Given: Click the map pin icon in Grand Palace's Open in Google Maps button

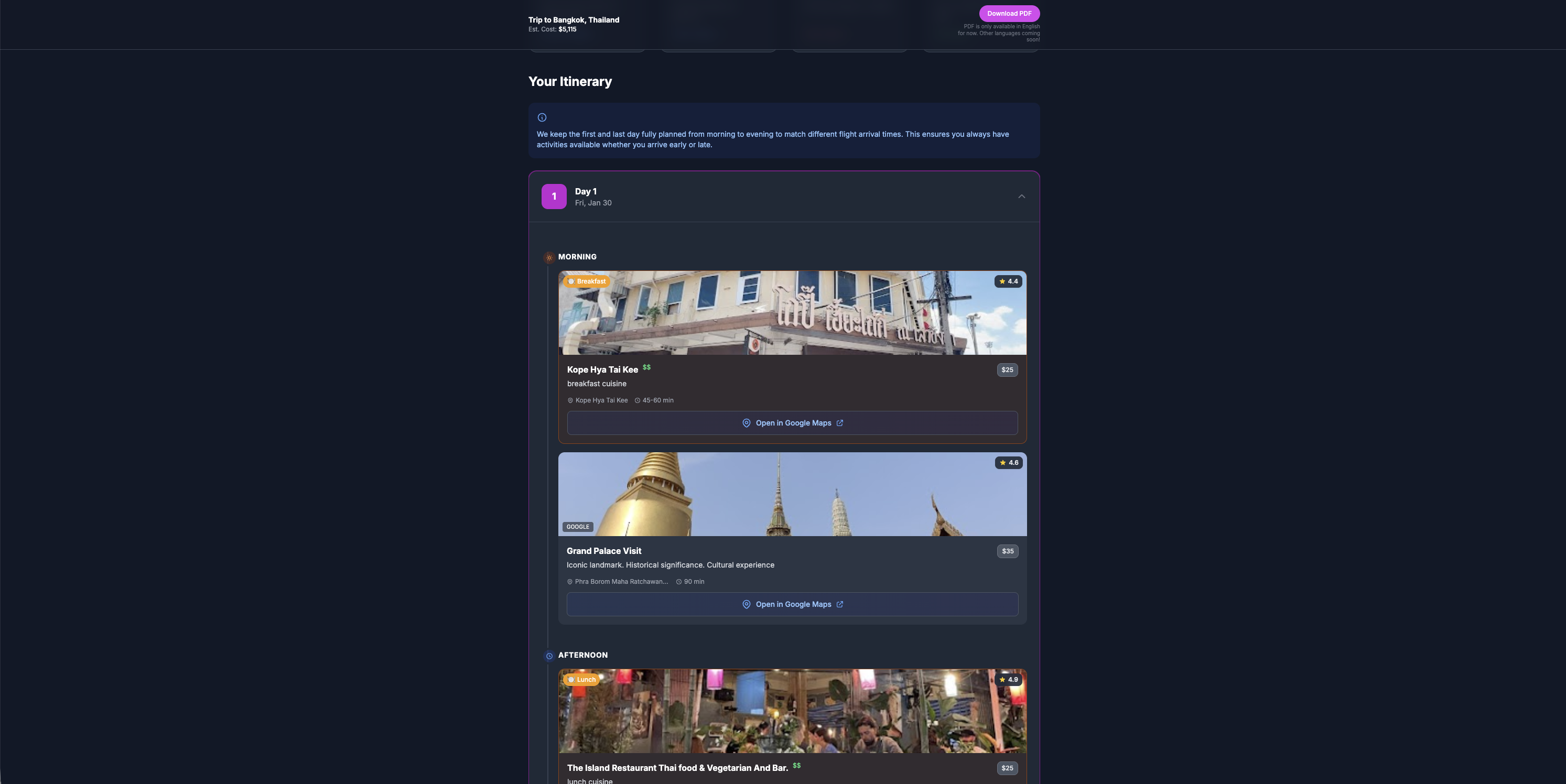Looking at the screenshot, I should (x=747, y=605).
